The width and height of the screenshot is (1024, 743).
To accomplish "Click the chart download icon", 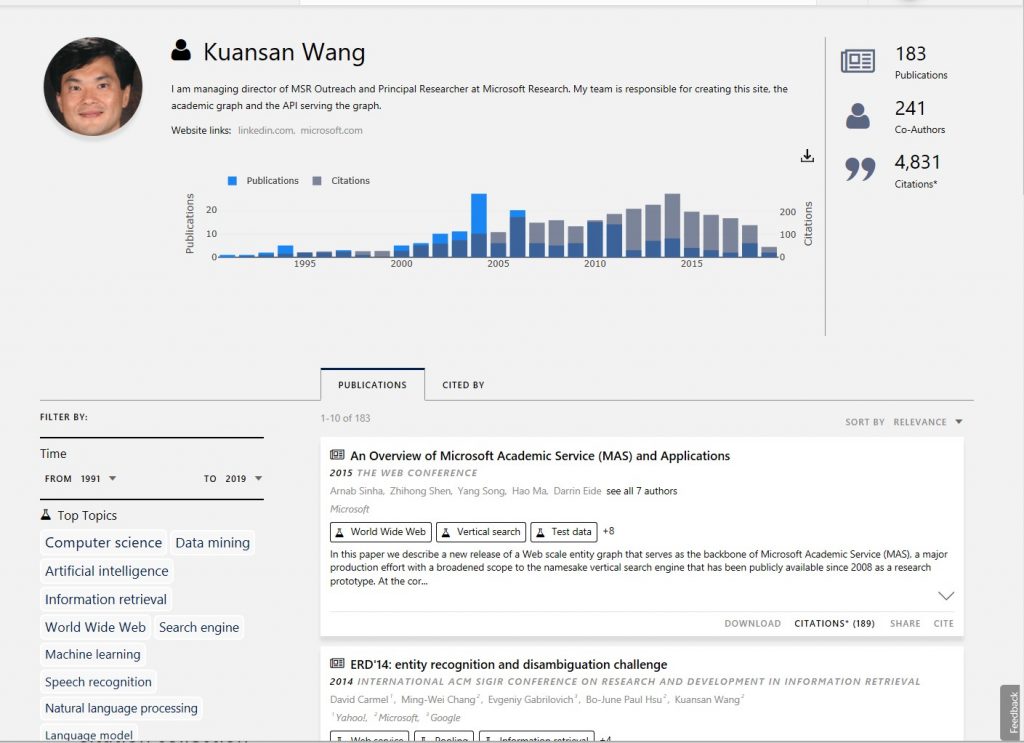I will tap(806, 156).
